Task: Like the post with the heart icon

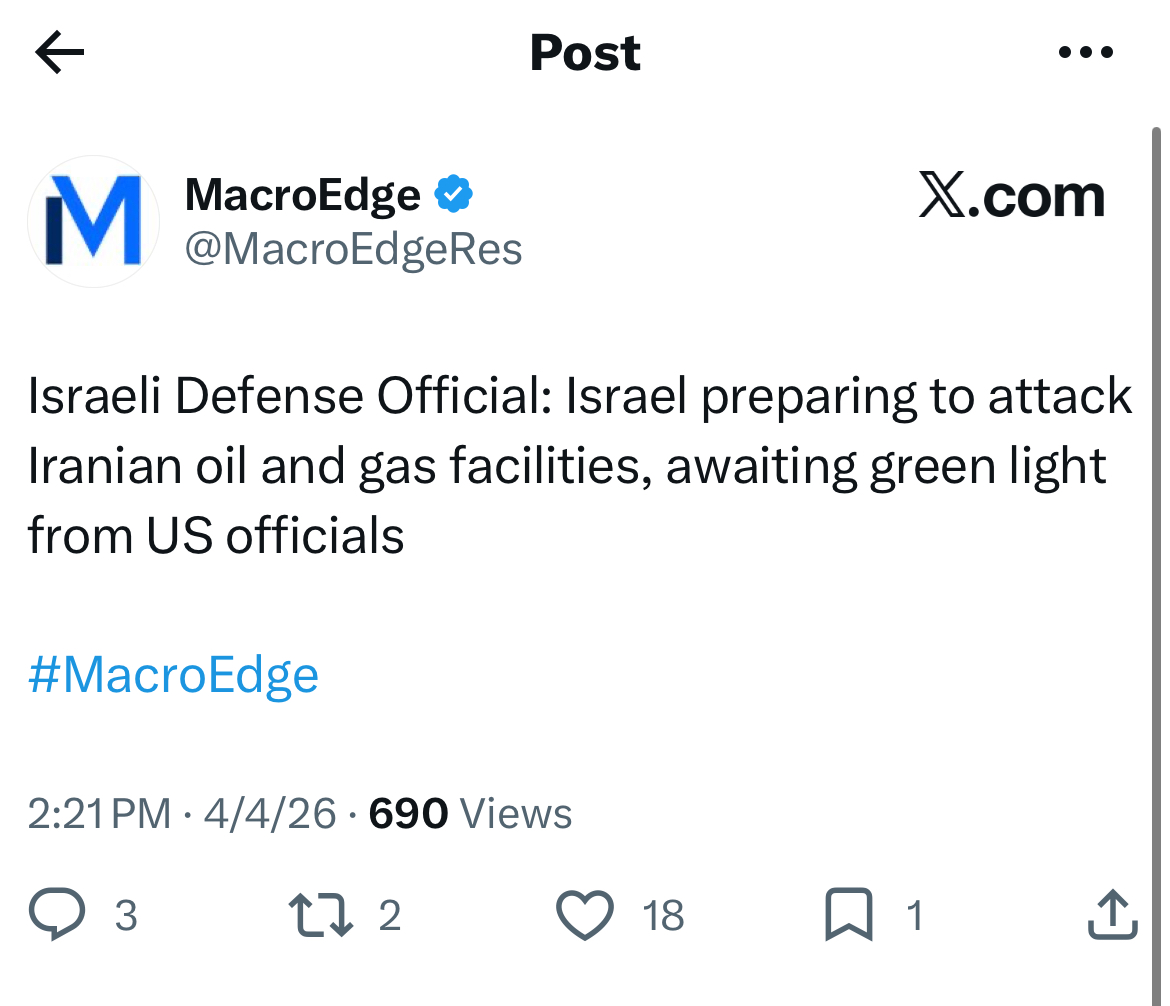Action: (584, 915)
